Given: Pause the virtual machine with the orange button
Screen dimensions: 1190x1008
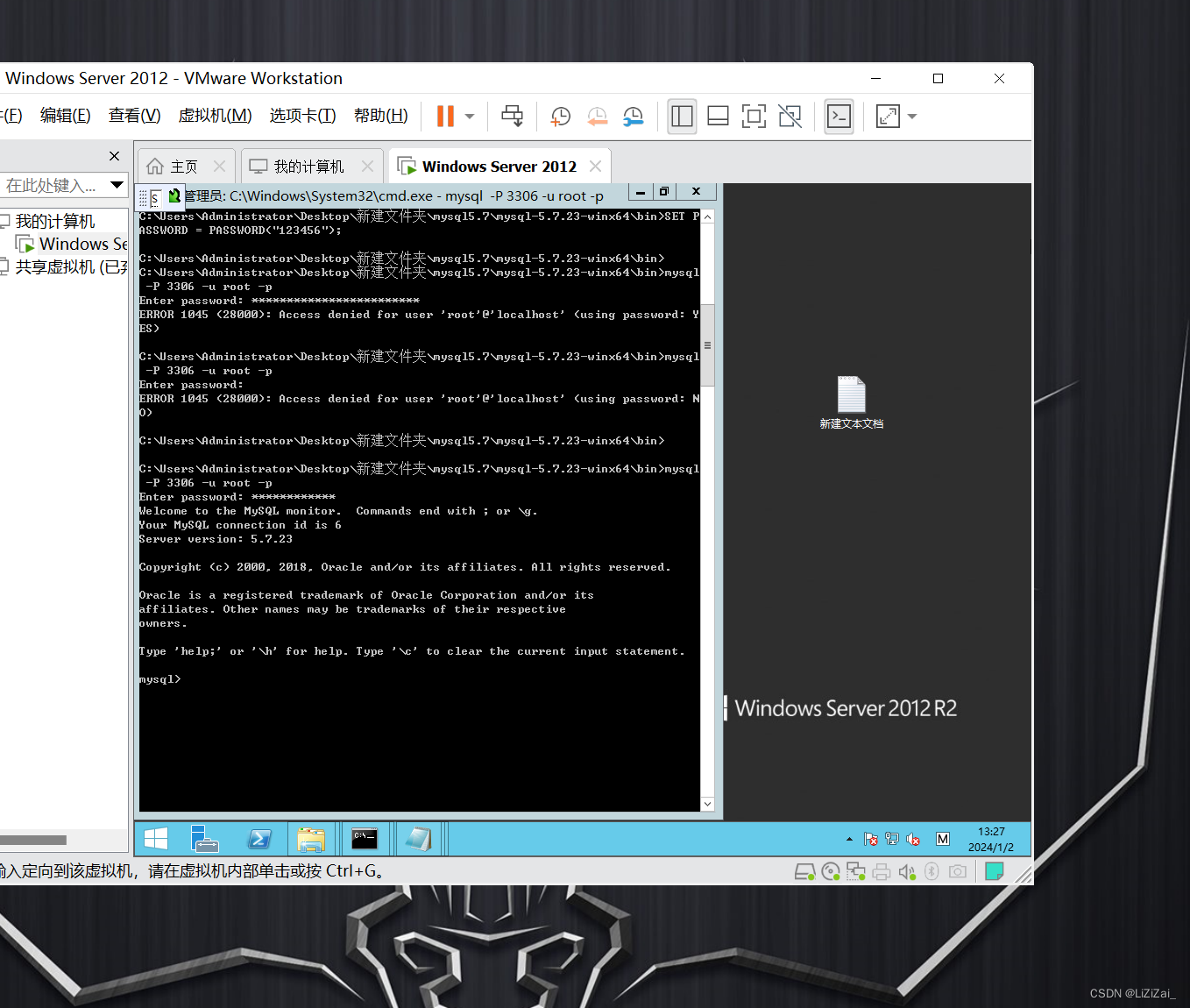Looking at the screenshot, I should pyautogui.click(x=445, y=116).
